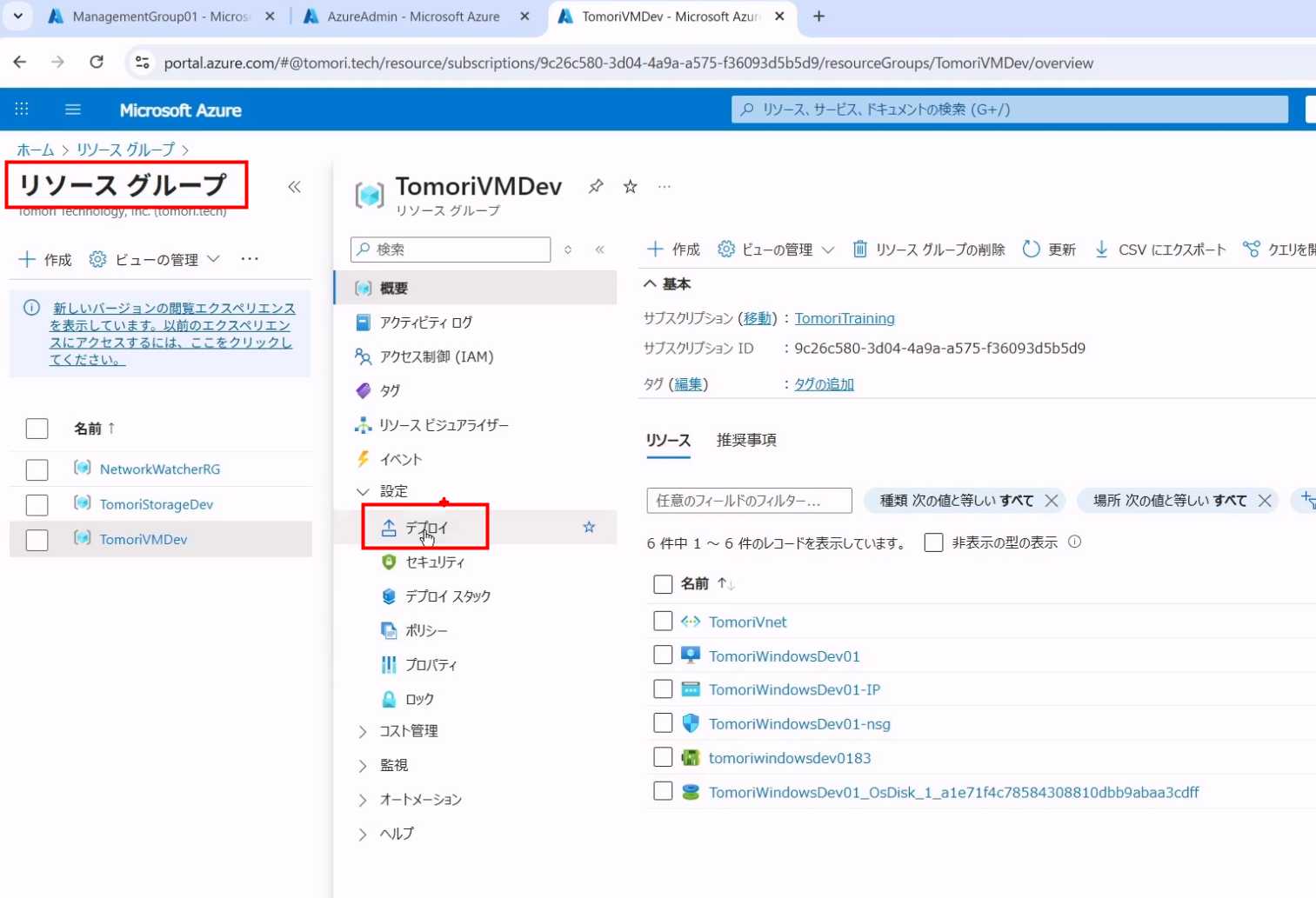Collapse the resource group list with double chevron
Viewport: 1316px width, 898px height.
point(295,187)
